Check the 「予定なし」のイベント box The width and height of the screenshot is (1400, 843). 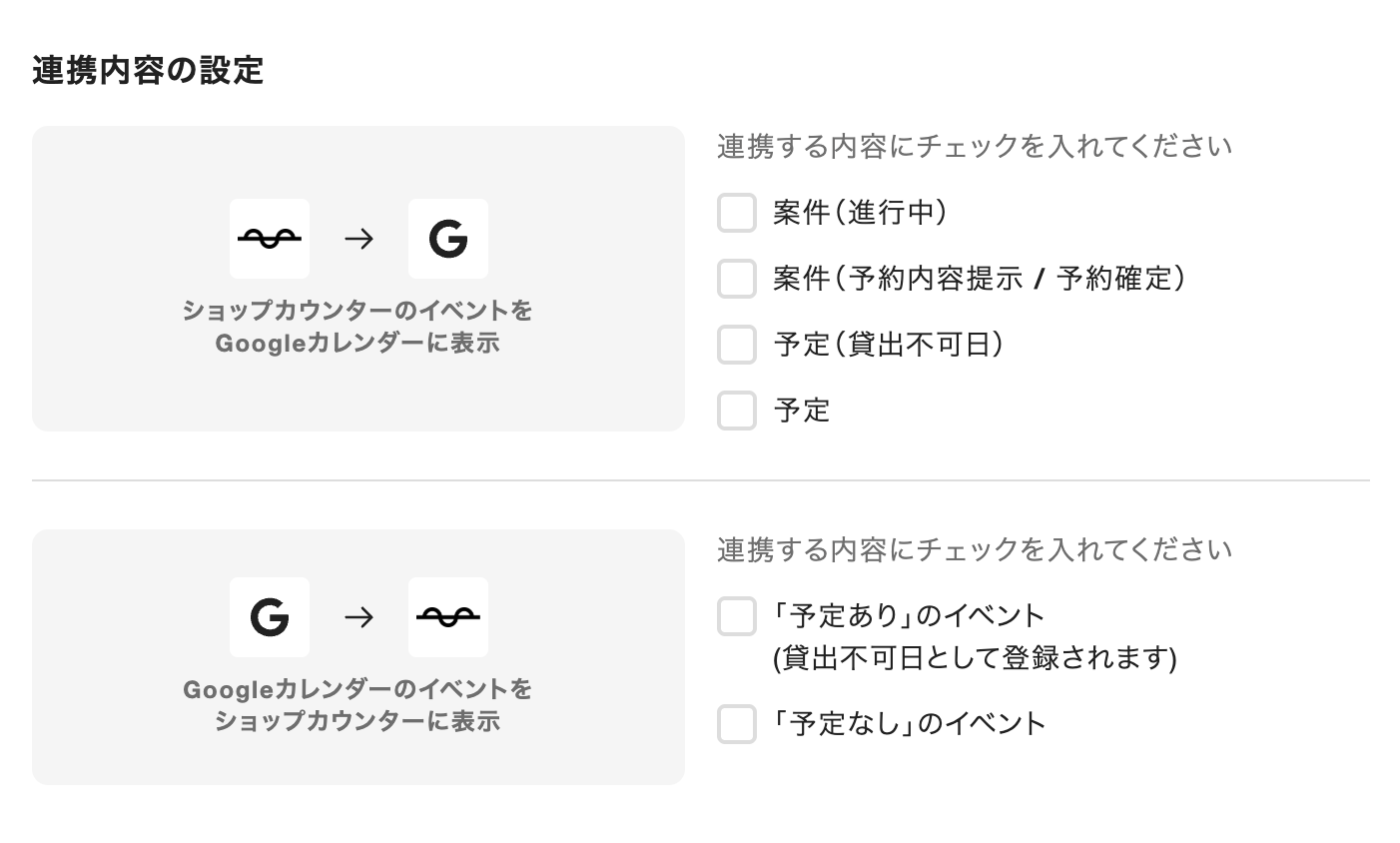click(x=737, y=724)
